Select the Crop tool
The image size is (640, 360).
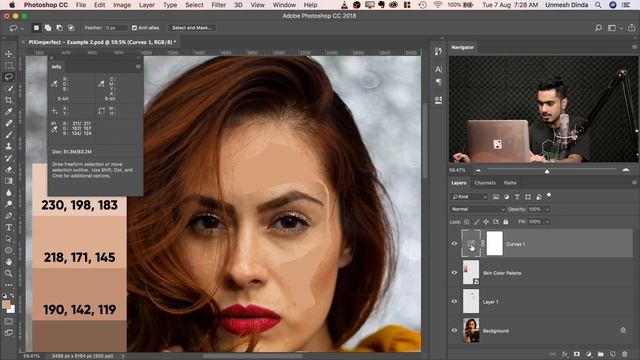pyautogui.click(x=9, y=100)
